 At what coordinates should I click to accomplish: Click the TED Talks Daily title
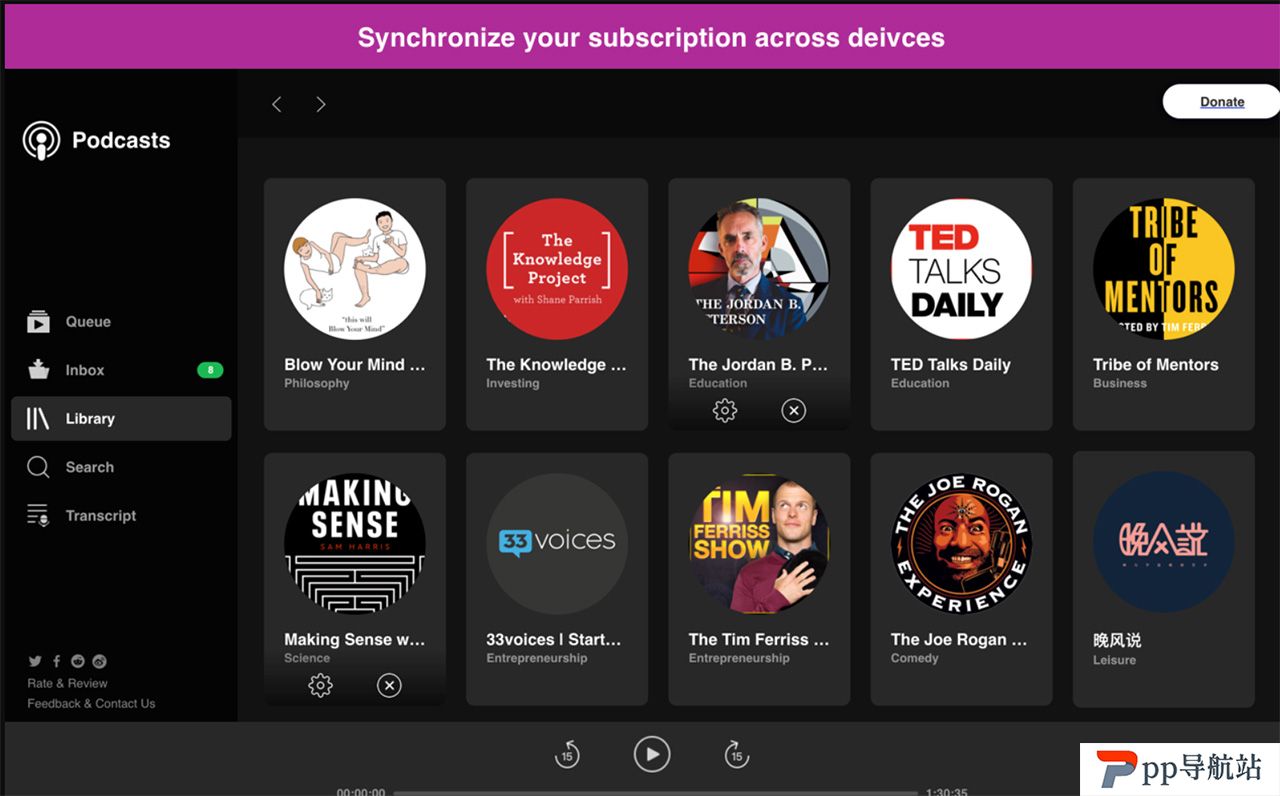coord(951,365)
